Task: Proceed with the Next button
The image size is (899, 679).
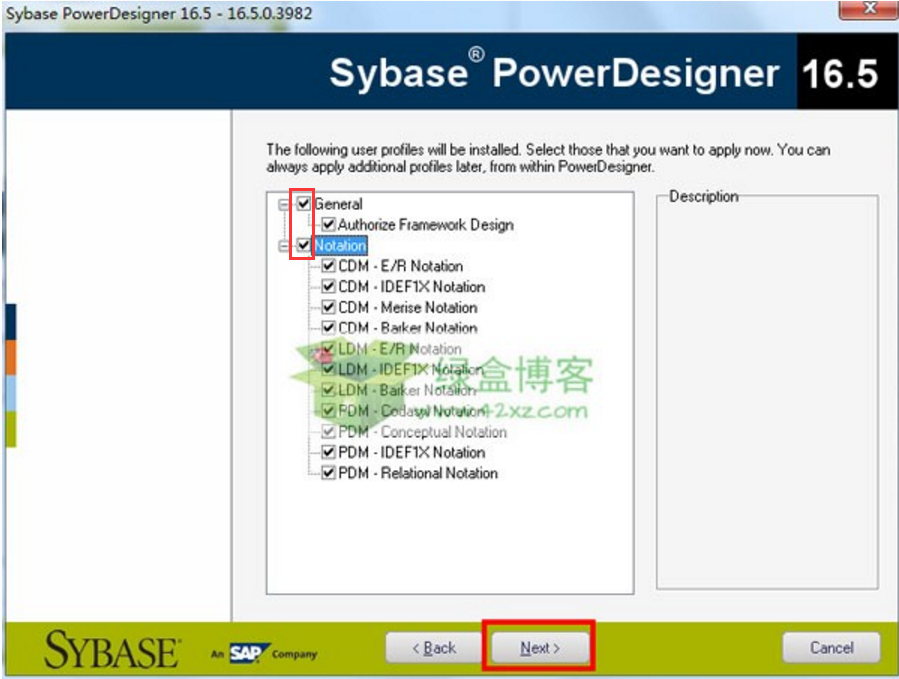Action: tap(540, 648)
